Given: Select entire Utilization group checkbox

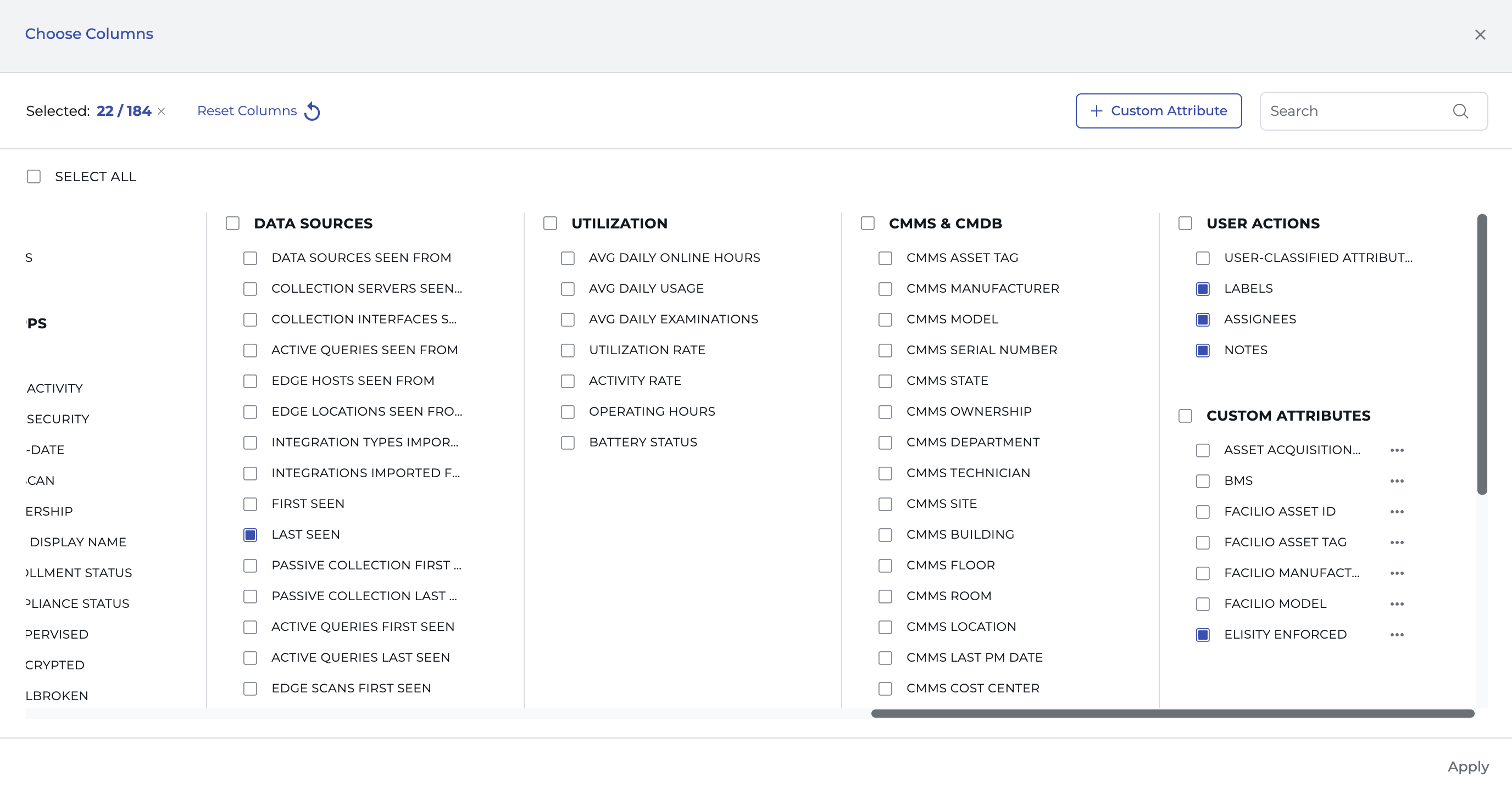Looking at the screenshot, I should [x=550, y=223].
